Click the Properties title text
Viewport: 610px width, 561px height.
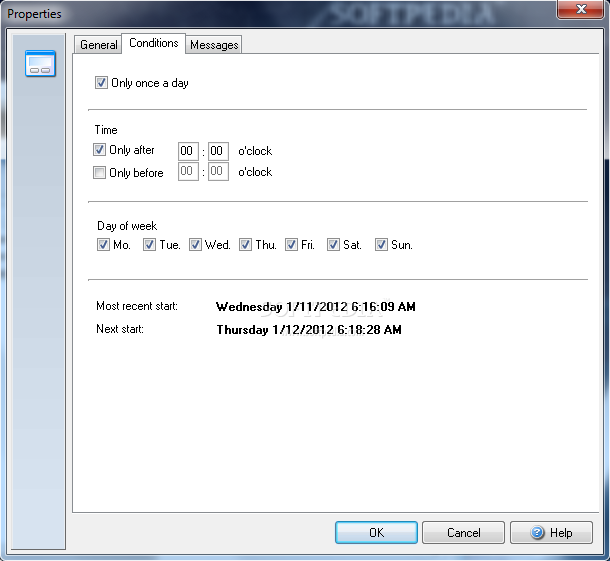(x=34, y=14)
